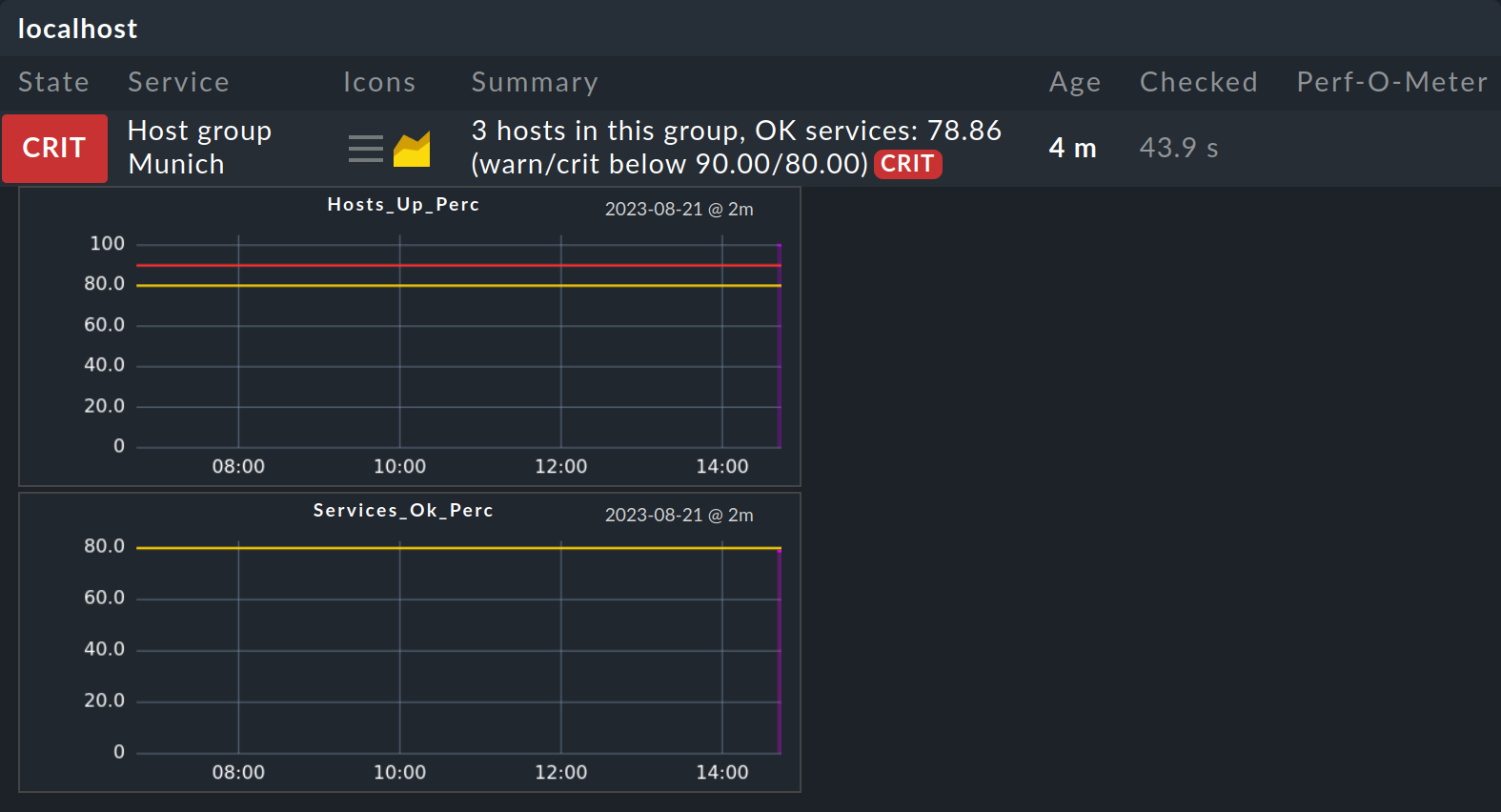Click the Icons column header
This screenshot has width=1501, height=812.
point(379,82)
